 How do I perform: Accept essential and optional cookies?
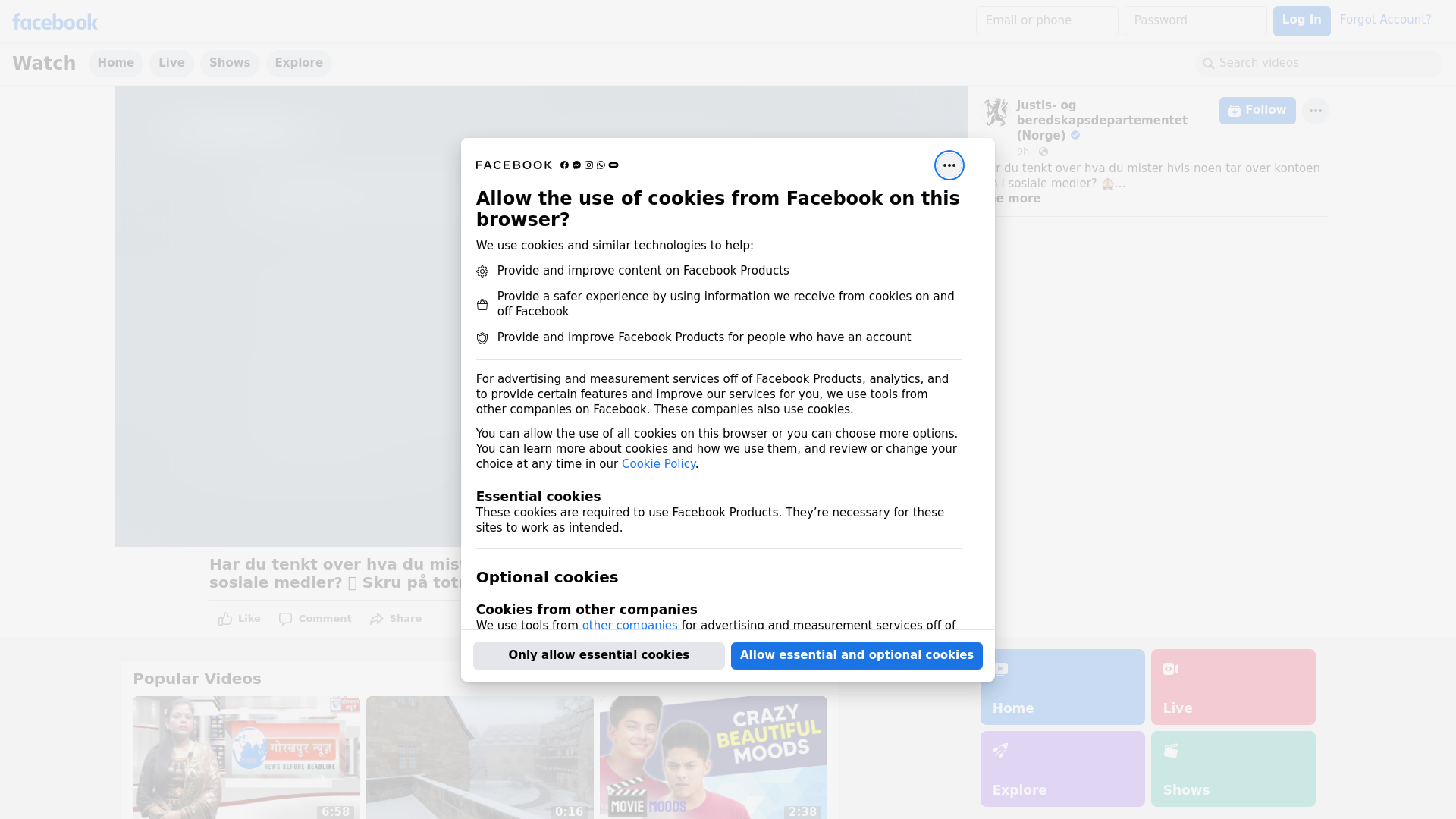pyautogui.click(x=856, y=655)
